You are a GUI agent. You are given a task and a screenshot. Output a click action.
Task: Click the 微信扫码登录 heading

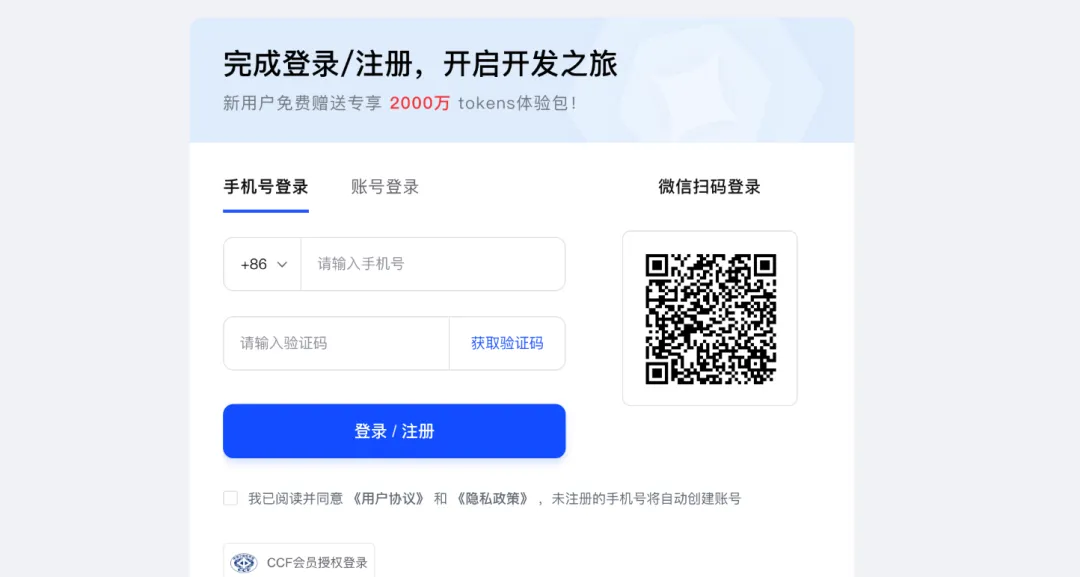709,187
